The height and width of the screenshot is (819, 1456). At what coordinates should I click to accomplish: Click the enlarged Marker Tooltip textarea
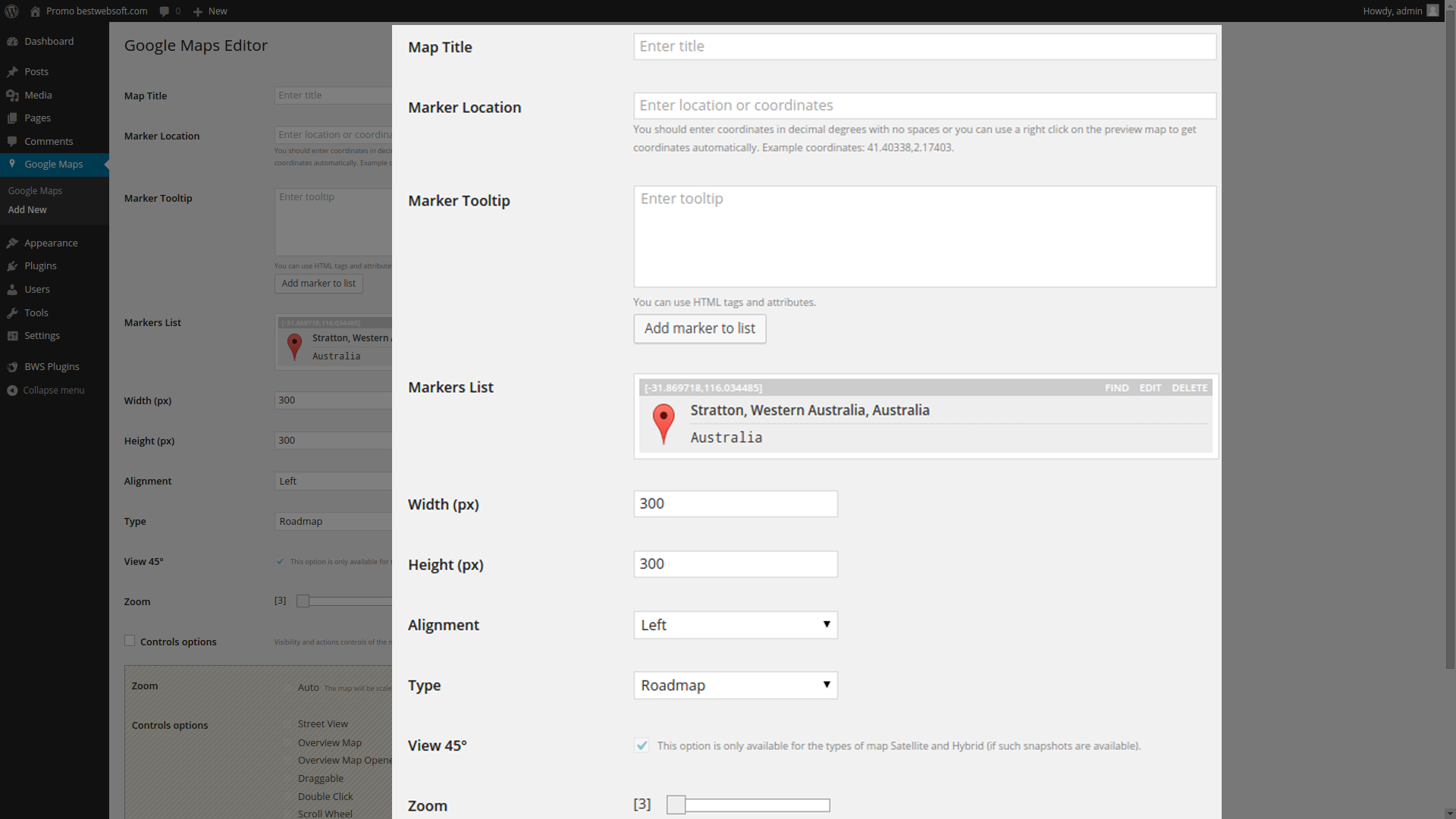(924, 236)
